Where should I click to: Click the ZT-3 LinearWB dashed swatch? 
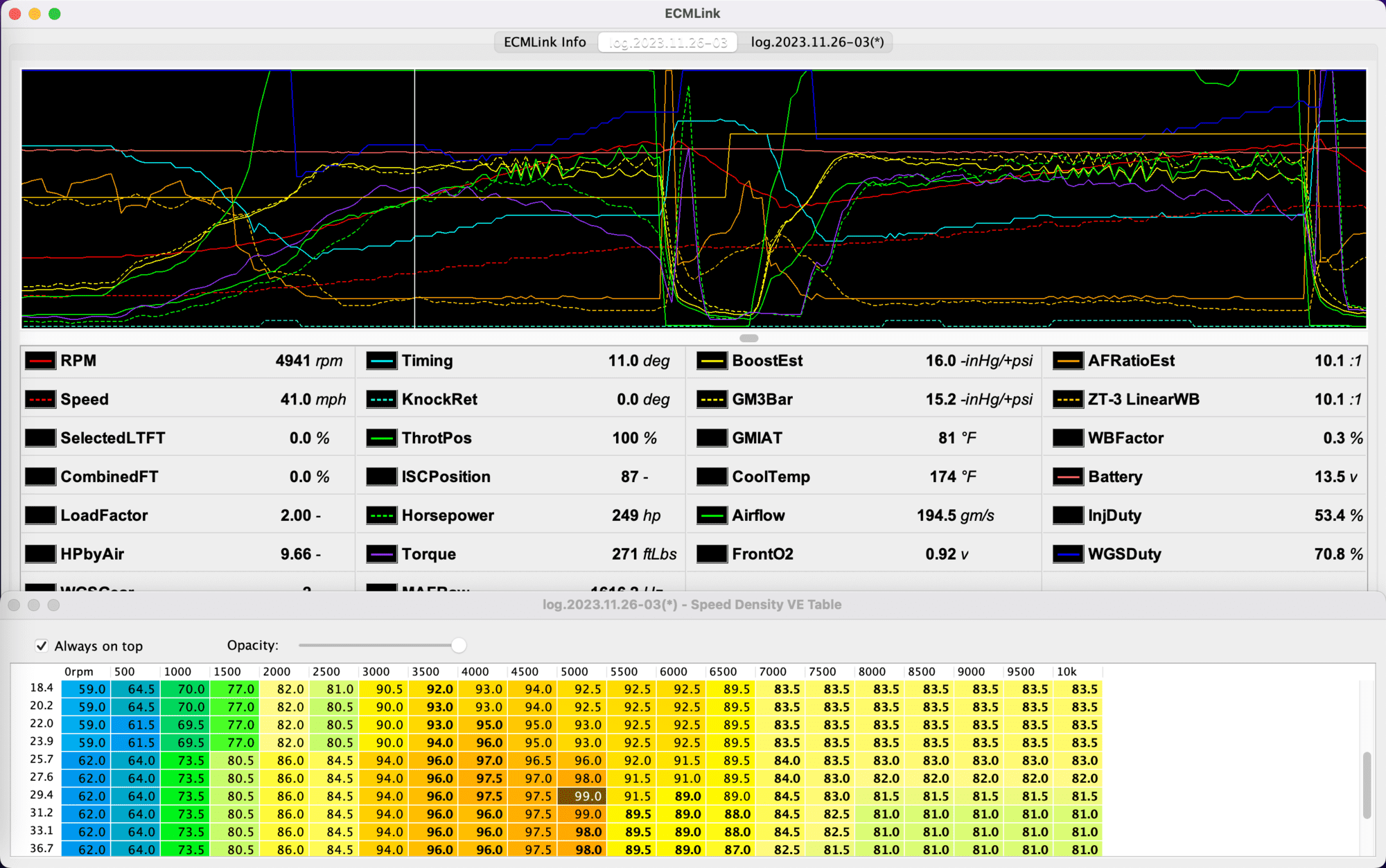pos(1068,400)
